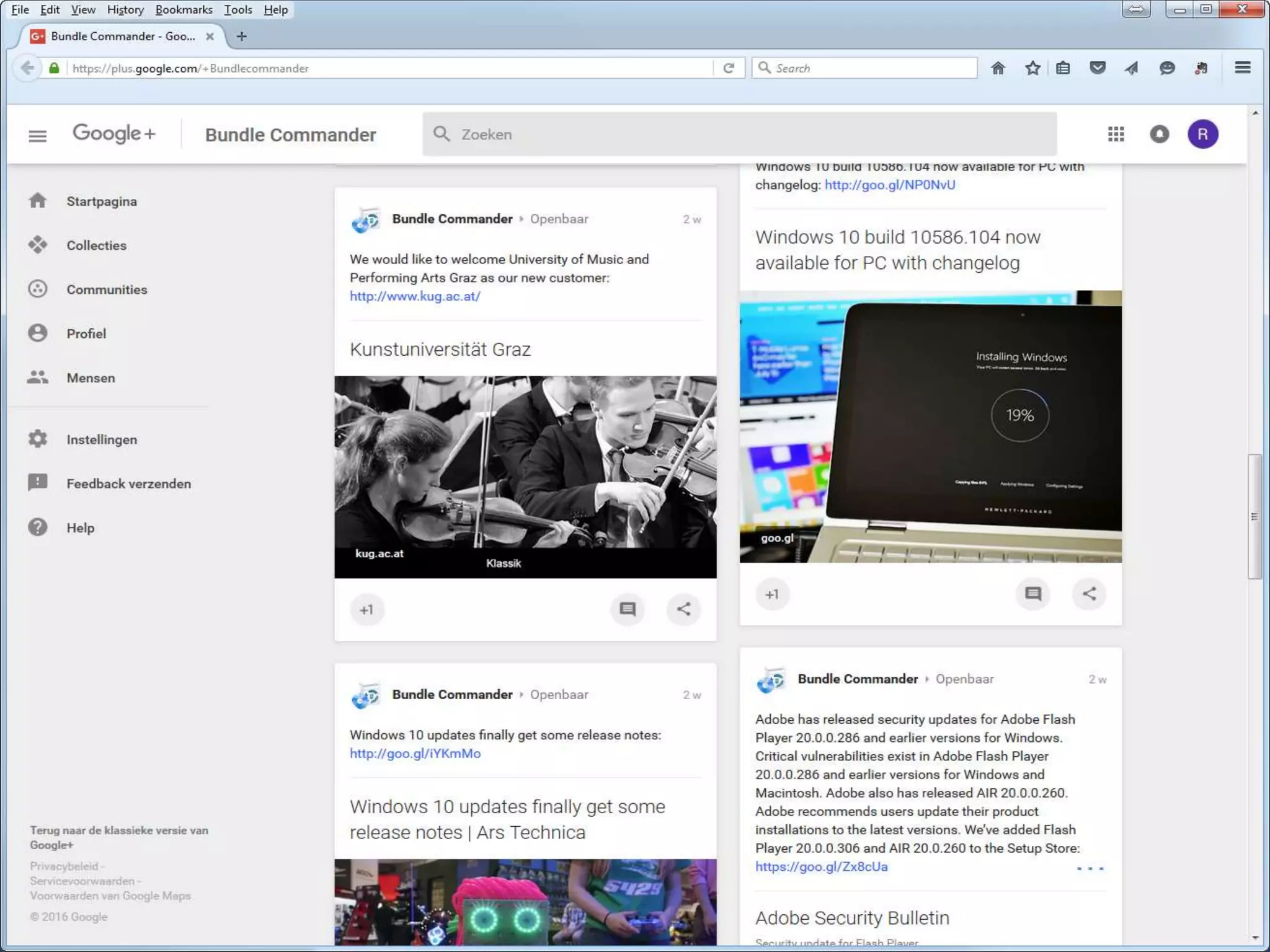Share the Windows 10 build post
Image resolution: width=1270 pixels, height=952 pixels.
click(1089, 594)
